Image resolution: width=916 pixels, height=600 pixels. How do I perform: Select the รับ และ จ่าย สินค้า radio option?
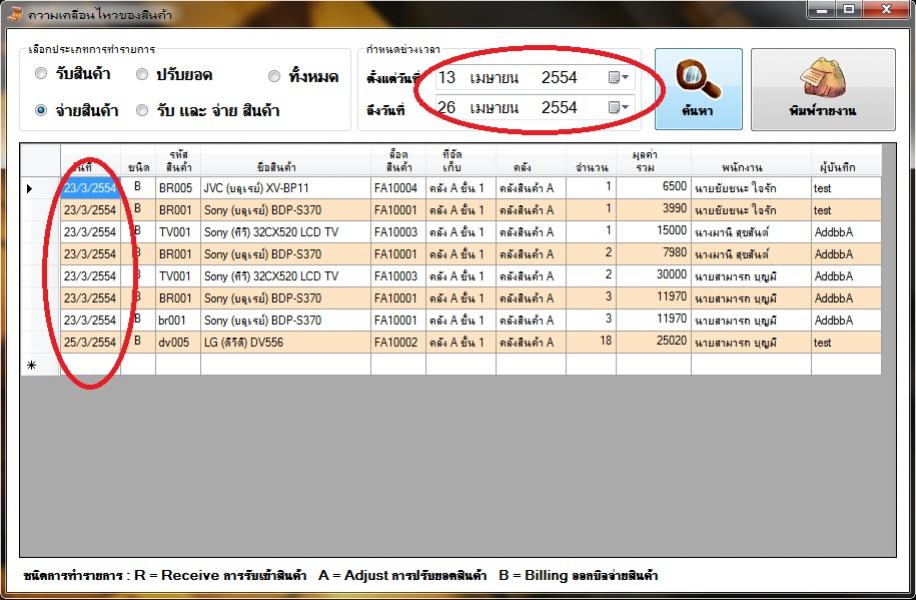coord(142,110)
